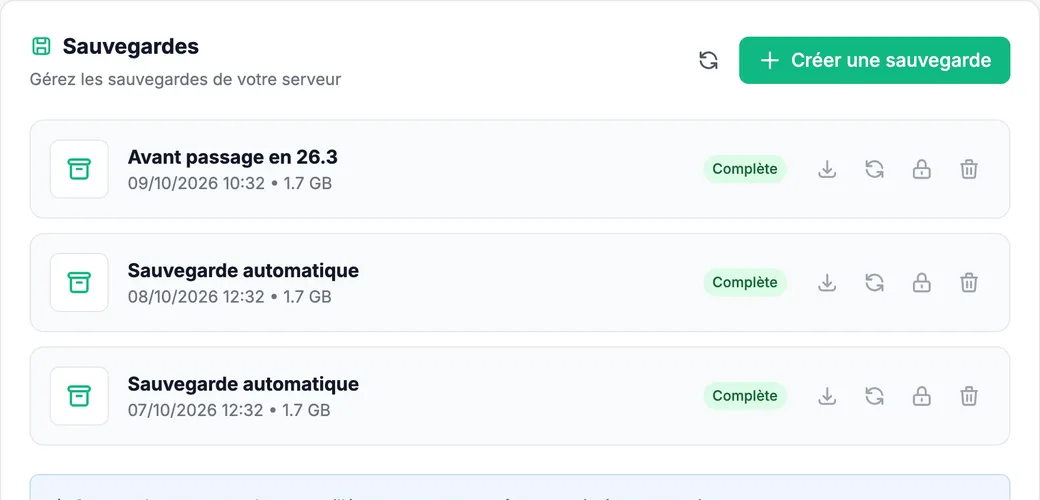Screen dimensions: 1040x500
Task: Delete the 08/10/2026 automatic backup
Action: coord(969,282)
